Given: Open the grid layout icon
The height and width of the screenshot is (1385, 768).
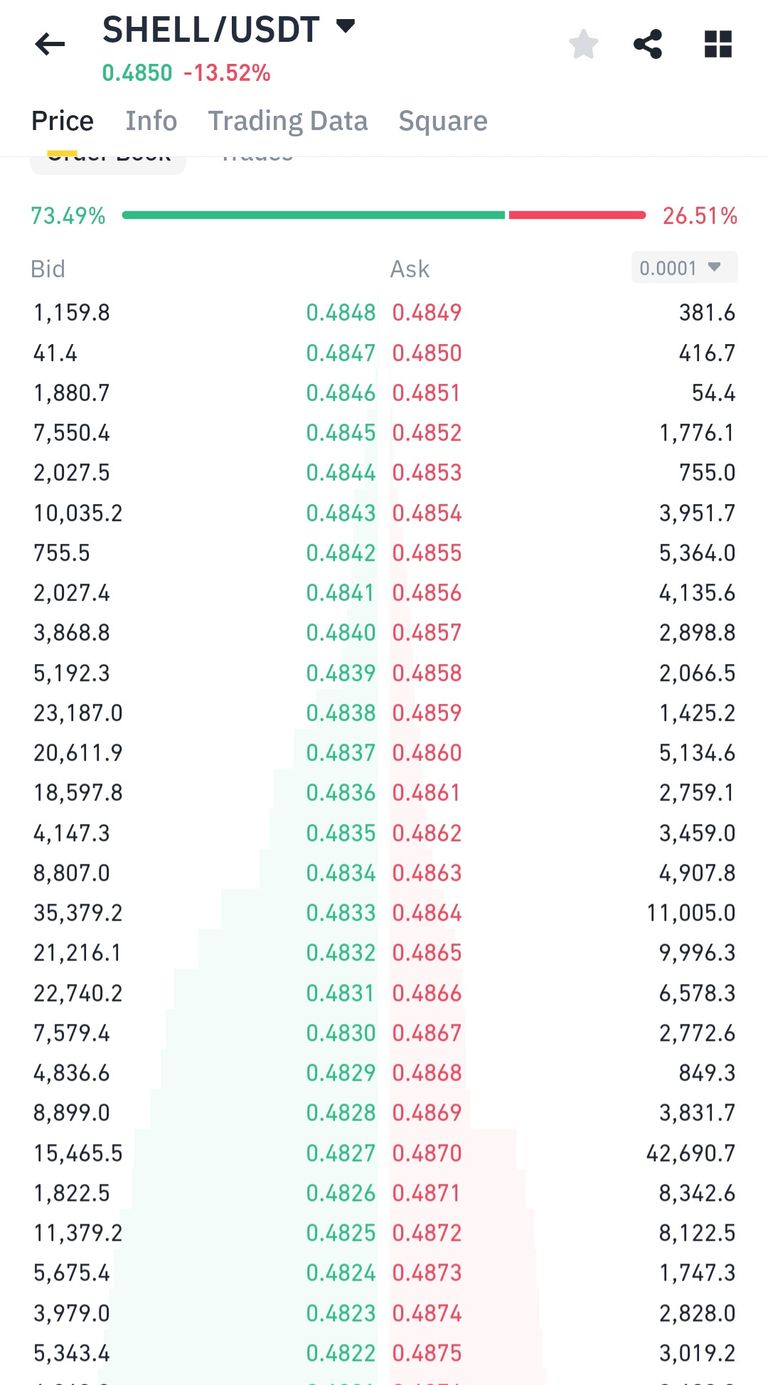Looking at the screenshot, I should click(x=718, y=44).
